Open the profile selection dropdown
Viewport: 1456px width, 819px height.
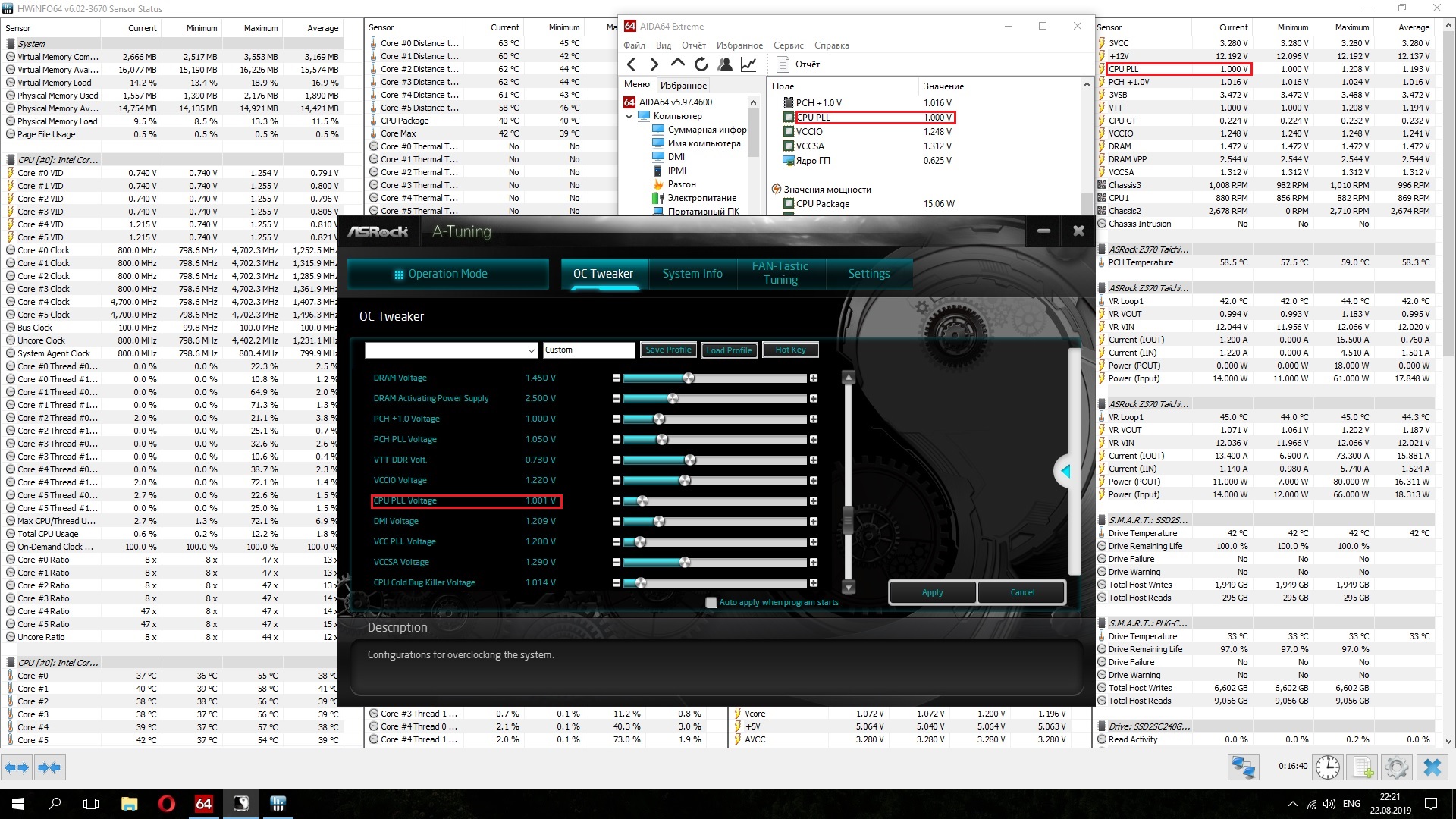tap(531, 350)
